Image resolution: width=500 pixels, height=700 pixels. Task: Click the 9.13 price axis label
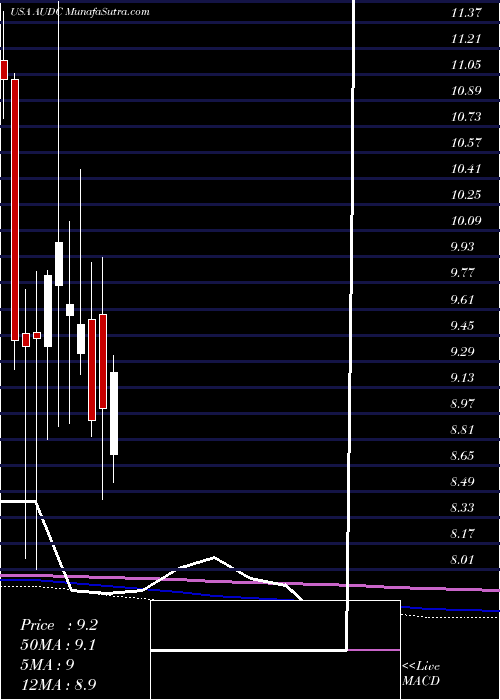pyautogui.click(x=462, y=378)
